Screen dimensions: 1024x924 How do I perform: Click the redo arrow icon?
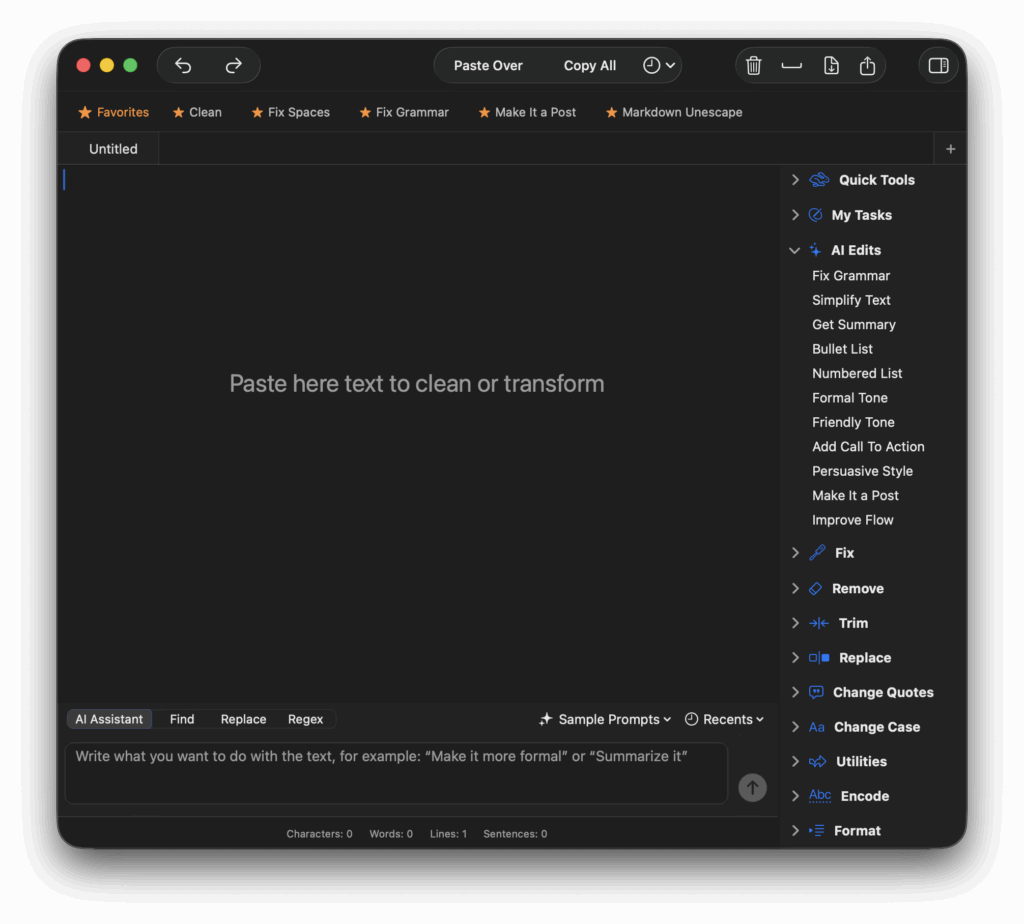point(234,66)
